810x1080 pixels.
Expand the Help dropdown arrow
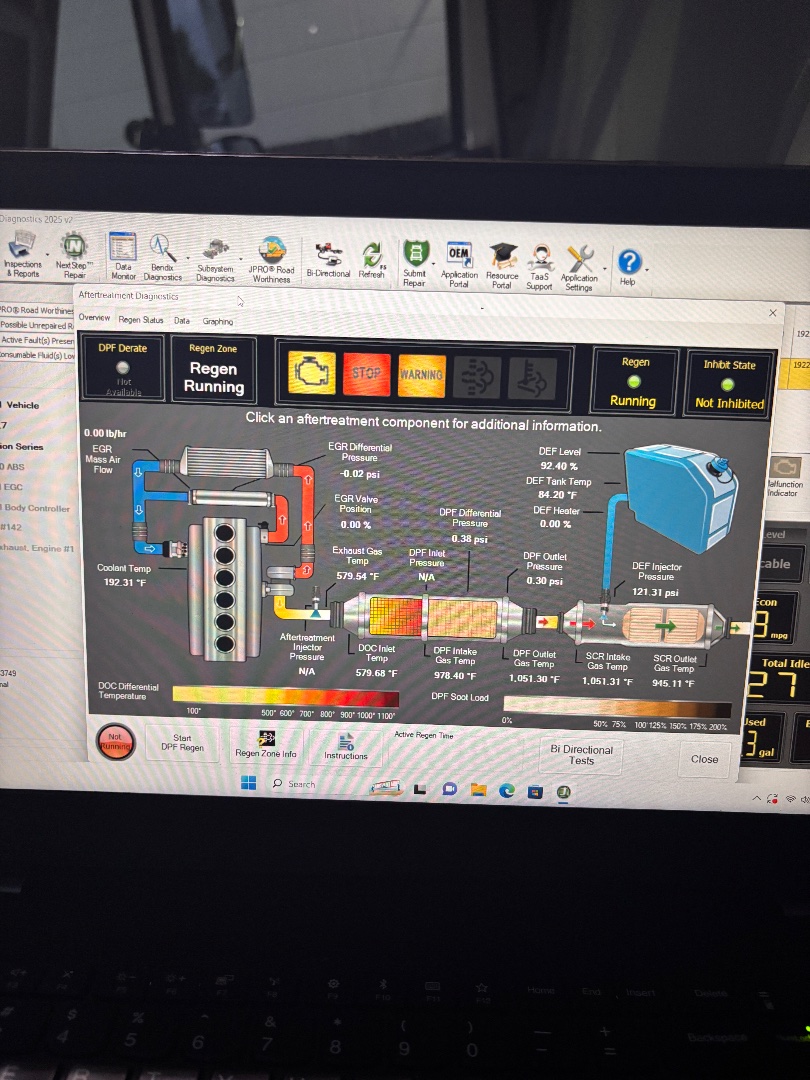(x=648, y=268)
